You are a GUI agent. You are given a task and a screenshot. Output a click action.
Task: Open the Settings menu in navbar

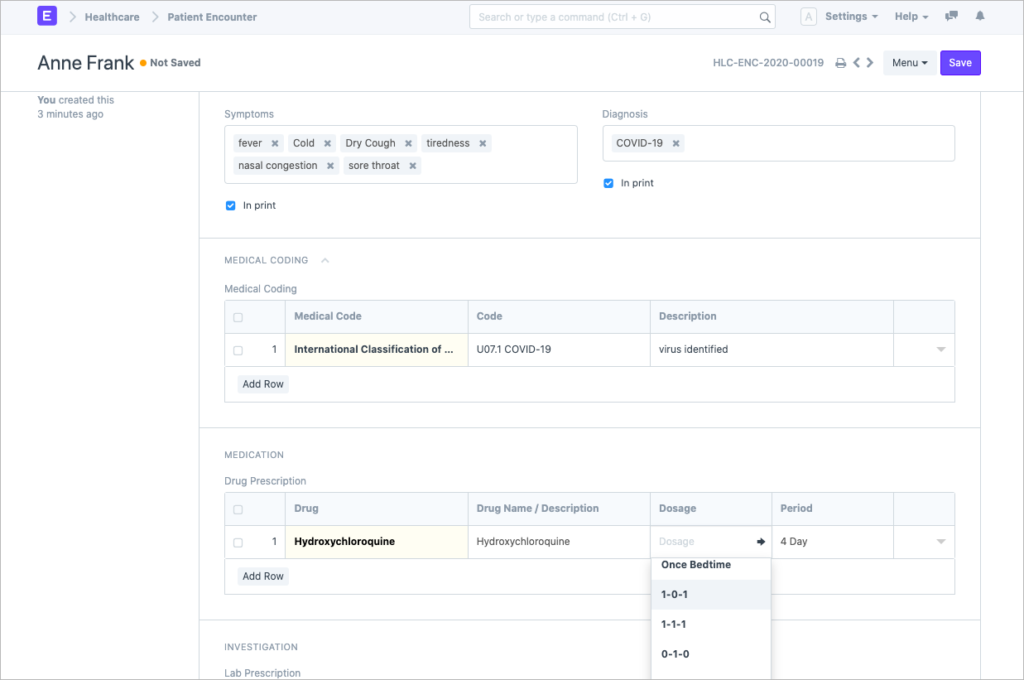(851, 17)
